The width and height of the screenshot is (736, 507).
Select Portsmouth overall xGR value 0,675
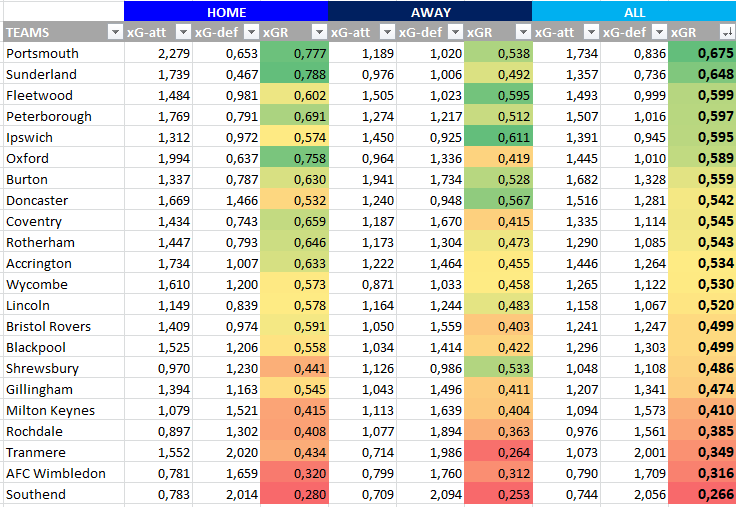pos(702,53)
